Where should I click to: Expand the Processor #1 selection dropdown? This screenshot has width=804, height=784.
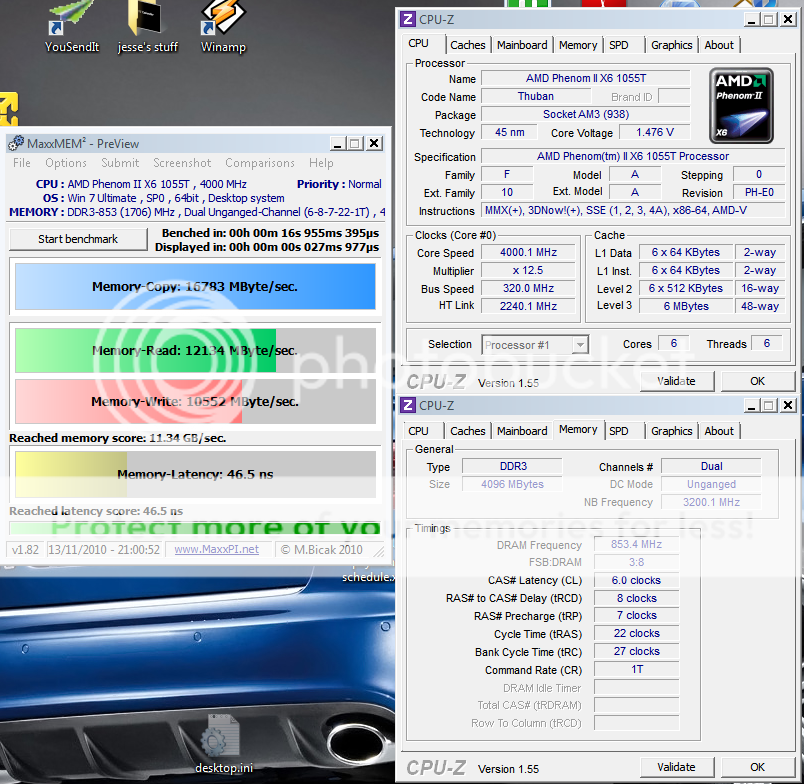tap(580, 345)
